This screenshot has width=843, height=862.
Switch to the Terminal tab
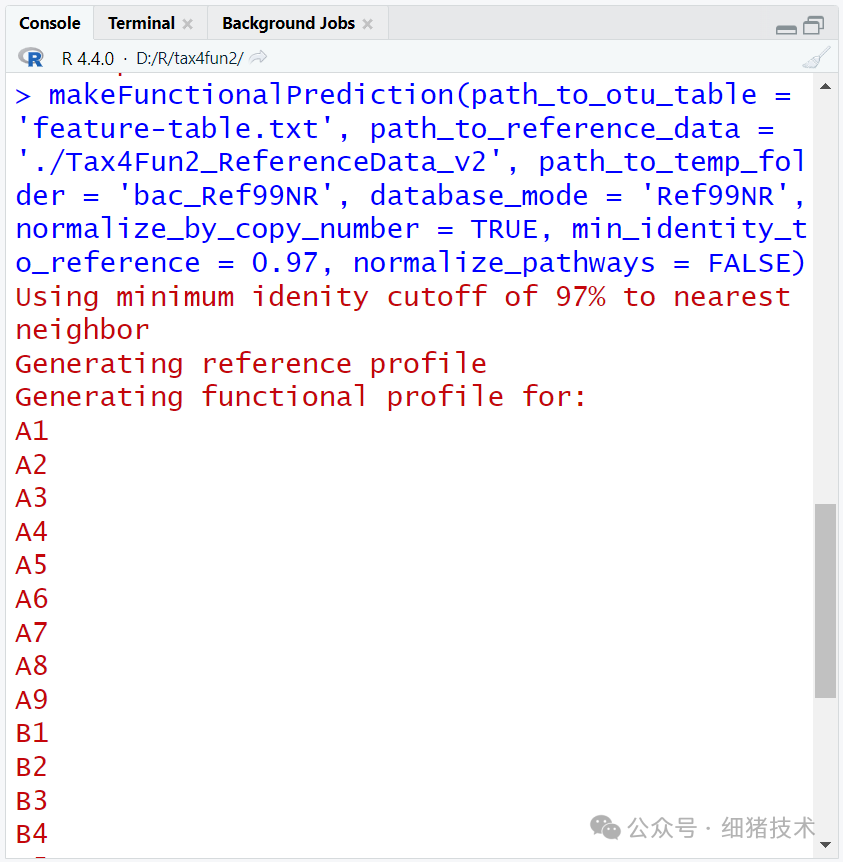tap(143, 22)
